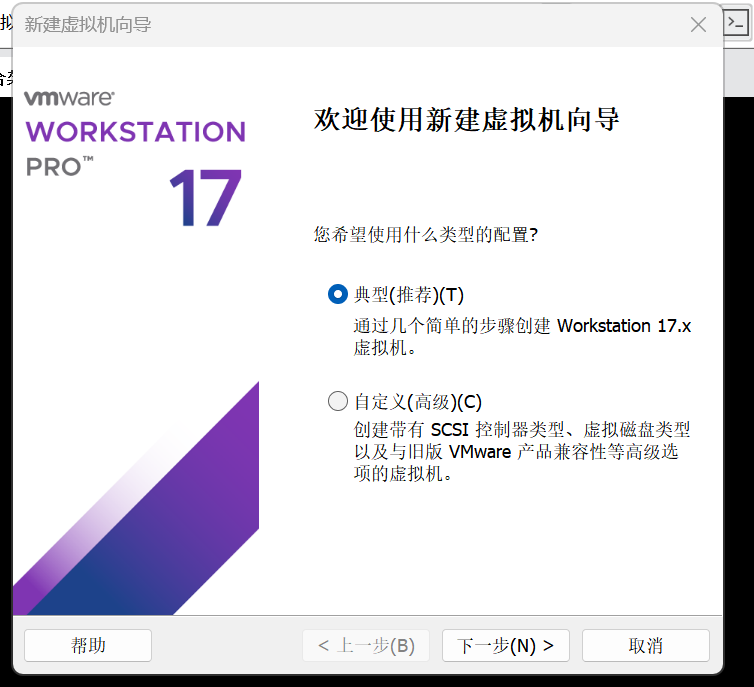754x687 pixels.
Task: Click the 您希望使用什么类型的配置? question text
Action: pyautogui.click(x=426, y=235)
